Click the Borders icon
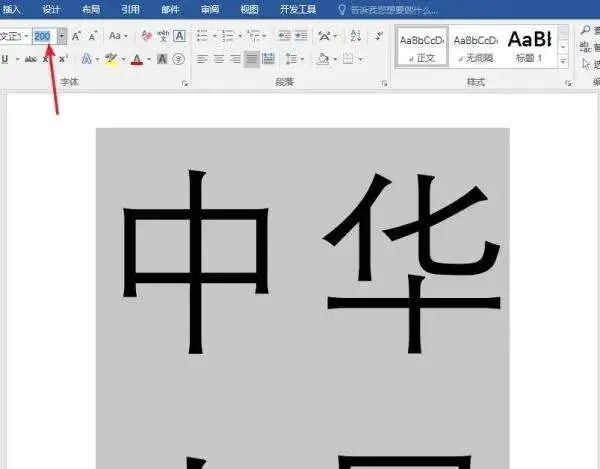This screenshot has width=600, height=469. tap(348, 59)
